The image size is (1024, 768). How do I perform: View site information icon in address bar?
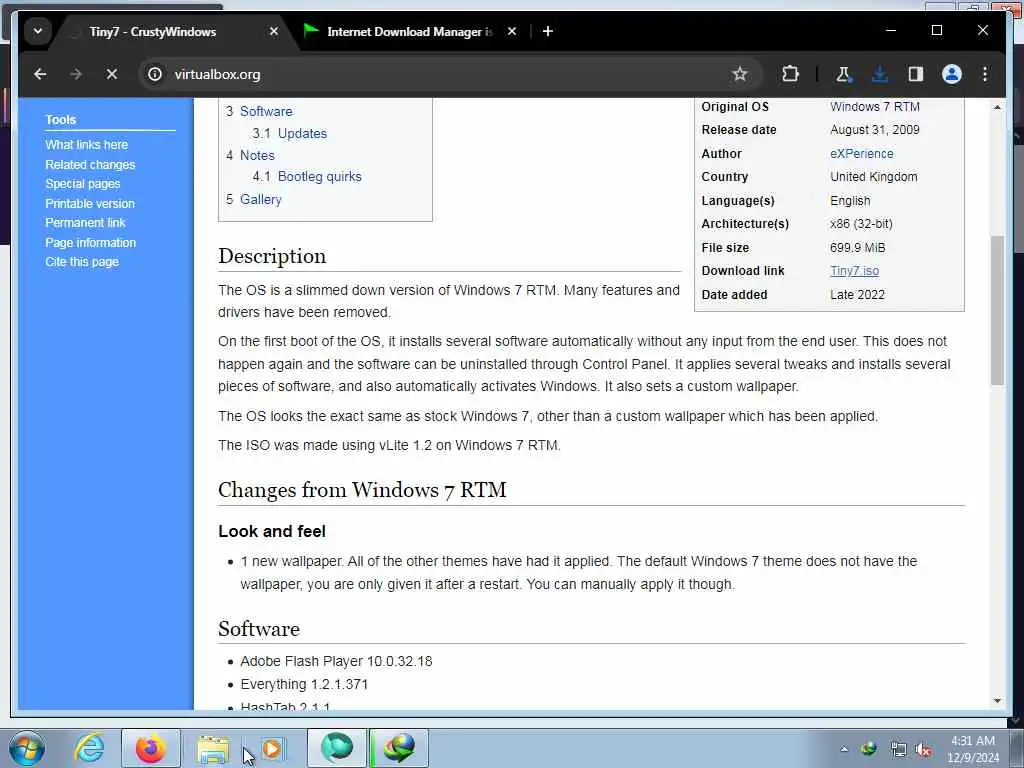(155, 74)
